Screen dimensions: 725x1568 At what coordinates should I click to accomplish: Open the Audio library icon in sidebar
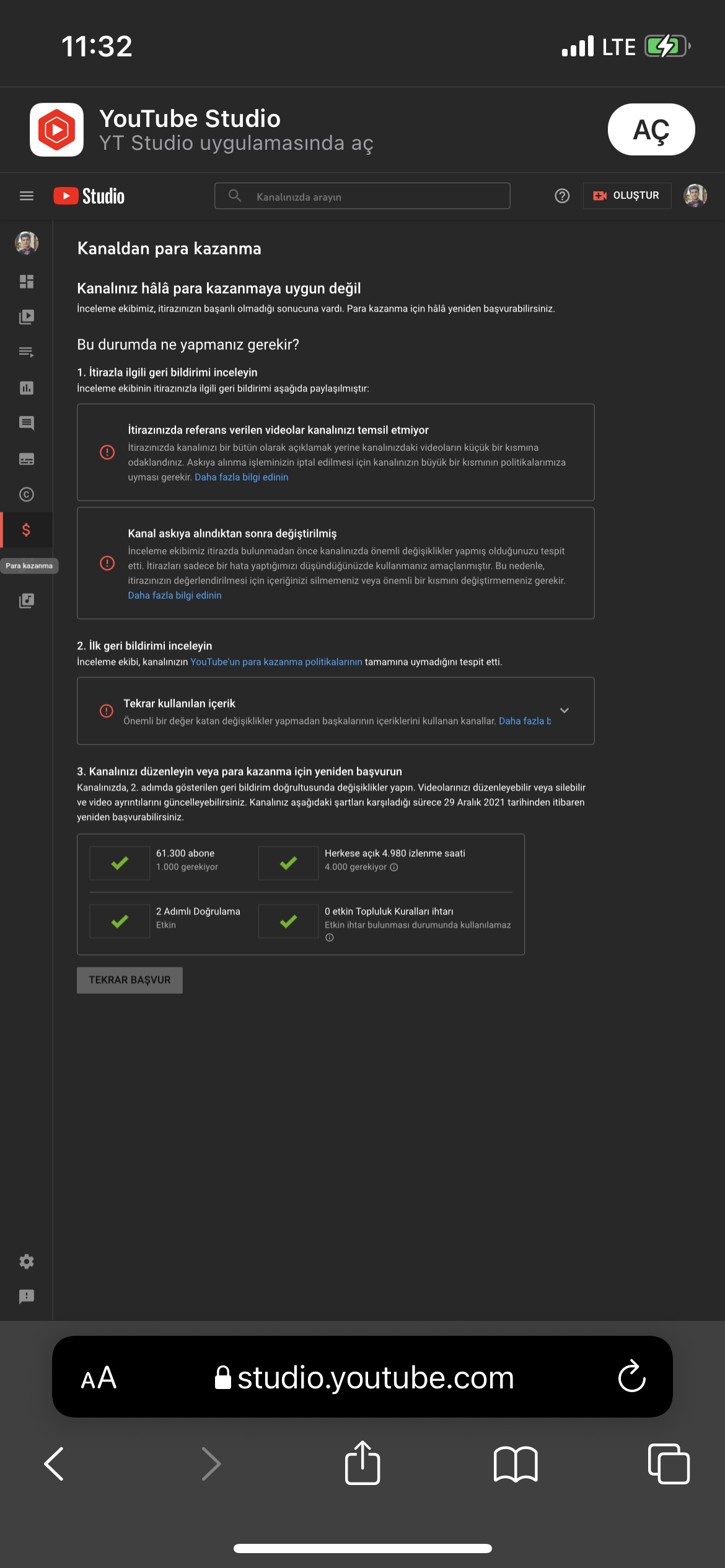pos(27,600)
